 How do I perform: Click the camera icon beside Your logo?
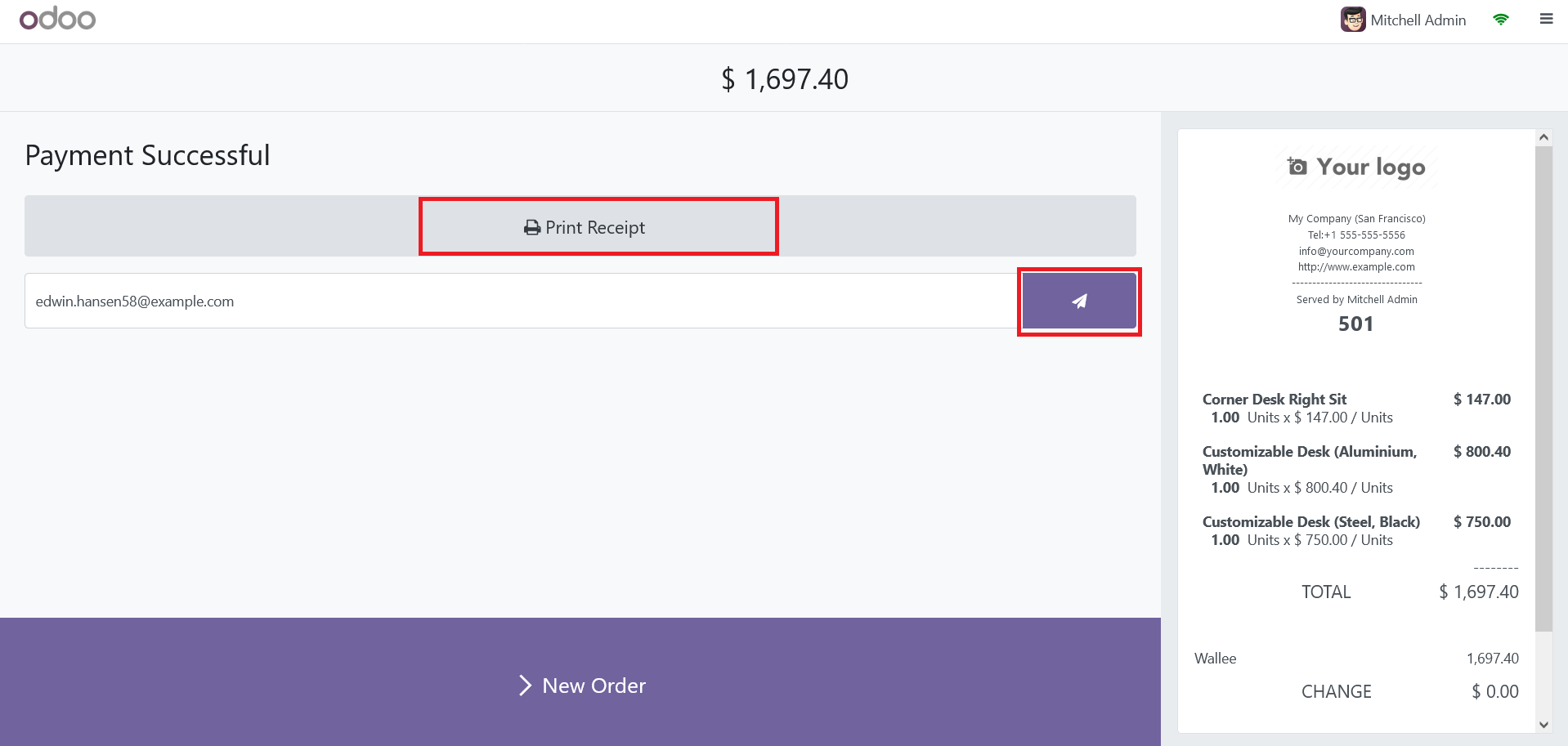pyautogui.click(x=1297, y=167)
